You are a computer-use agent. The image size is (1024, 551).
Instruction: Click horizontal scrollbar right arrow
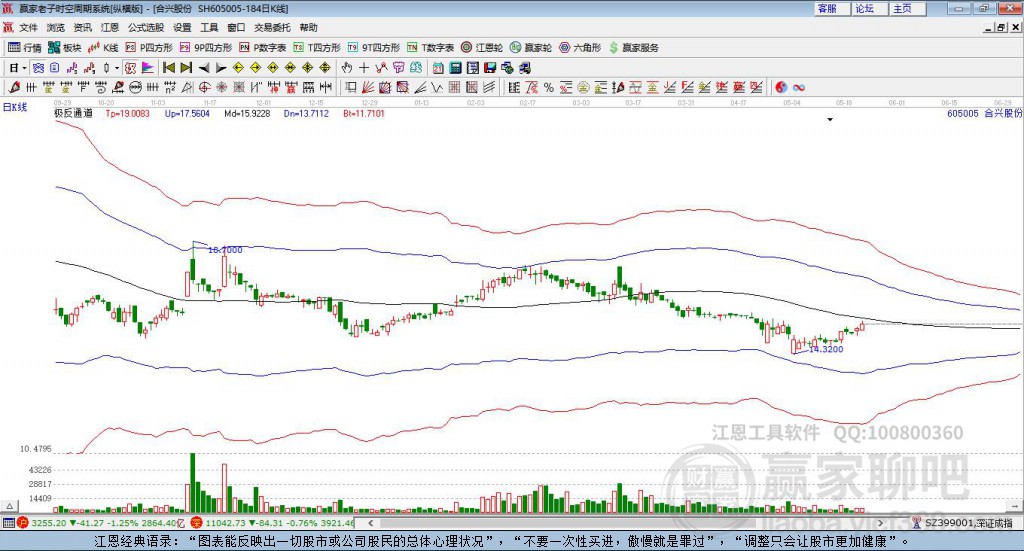[880, 523]
